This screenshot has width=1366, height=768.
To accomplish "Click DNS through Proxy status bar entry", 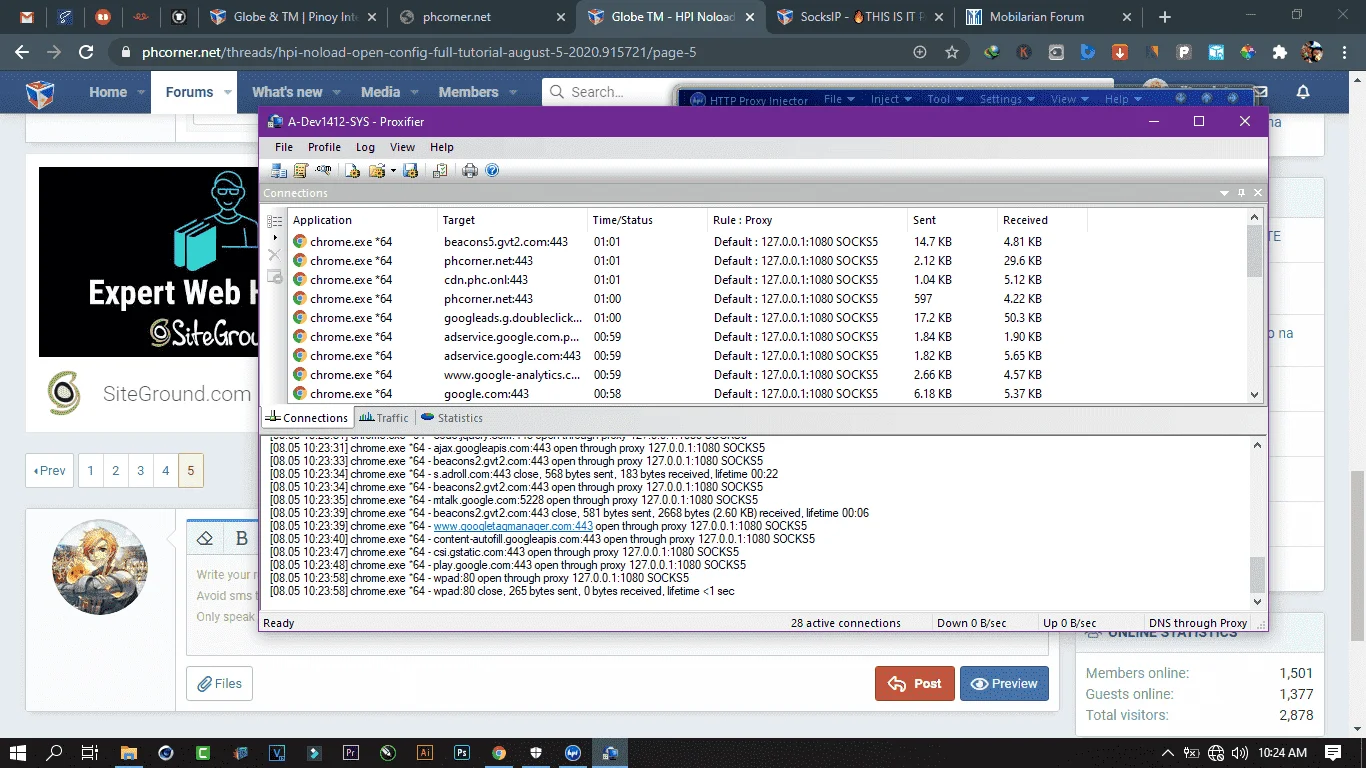I will 1198,623.
